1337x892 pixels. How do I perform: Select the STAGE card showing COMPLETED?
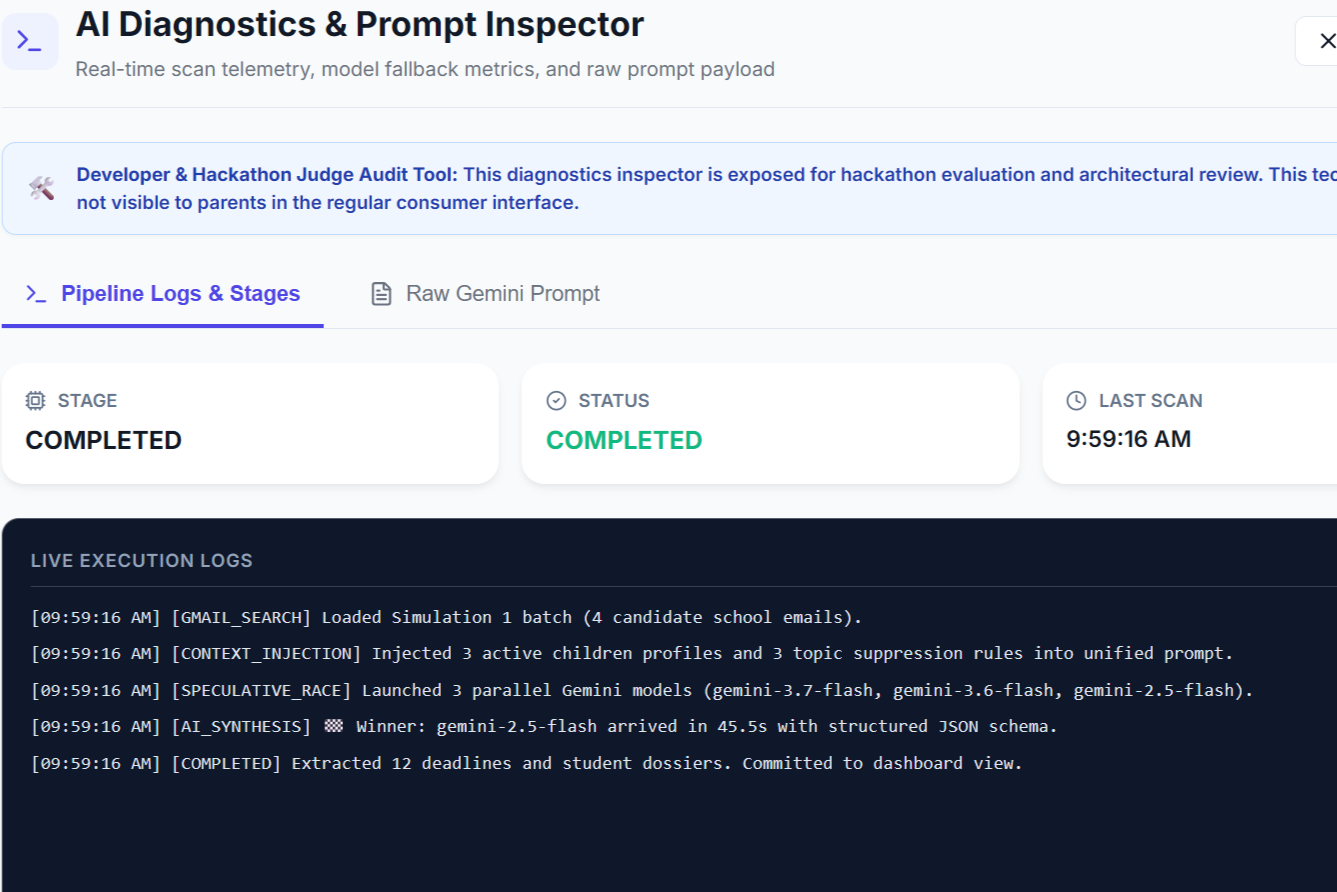[x=250, y=424]
